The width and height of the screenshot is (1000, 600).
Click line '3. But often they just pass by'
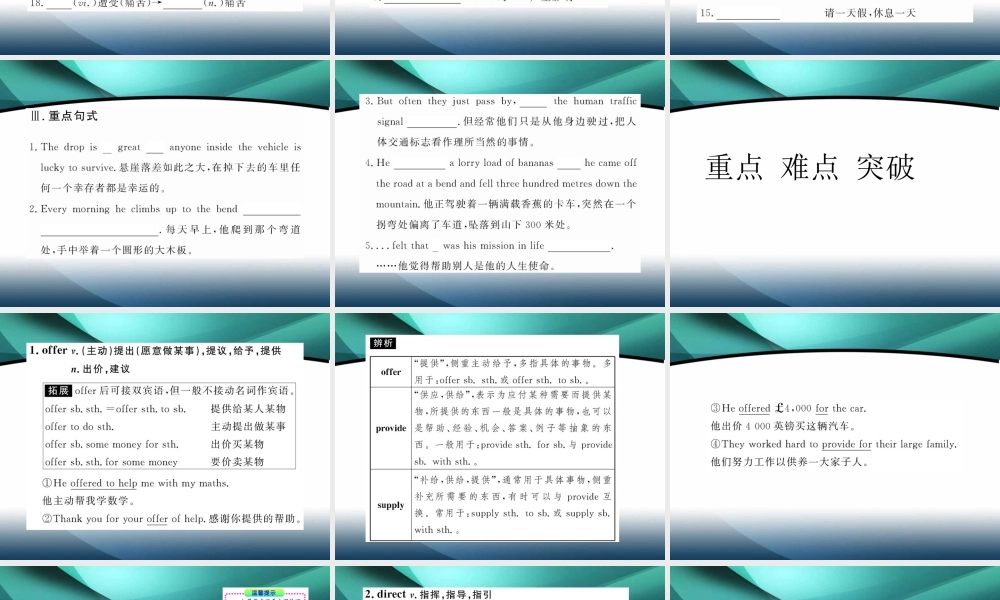[x=501, y=101]
